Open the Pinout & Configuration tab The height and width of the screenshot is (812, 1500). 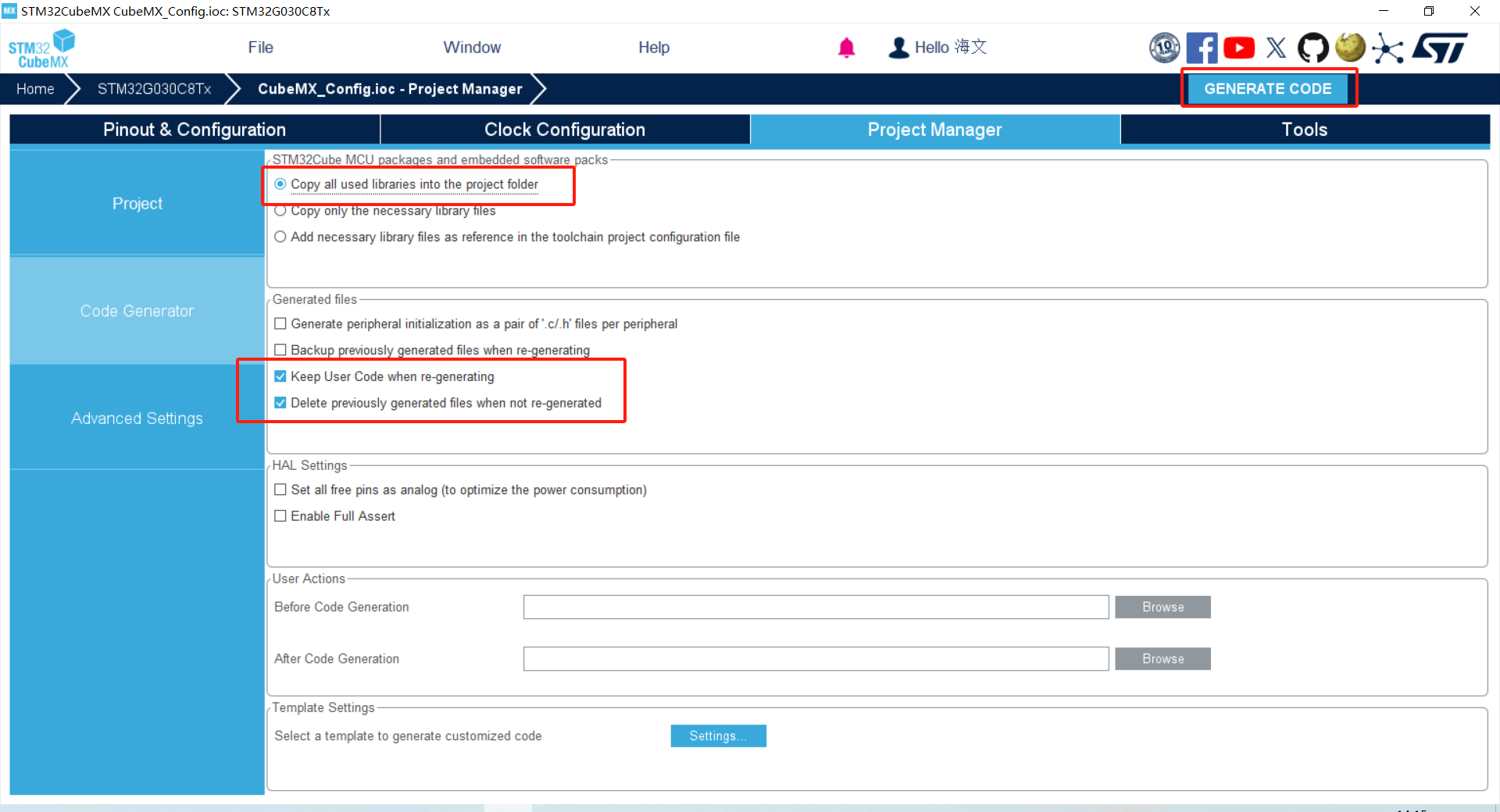195,130
